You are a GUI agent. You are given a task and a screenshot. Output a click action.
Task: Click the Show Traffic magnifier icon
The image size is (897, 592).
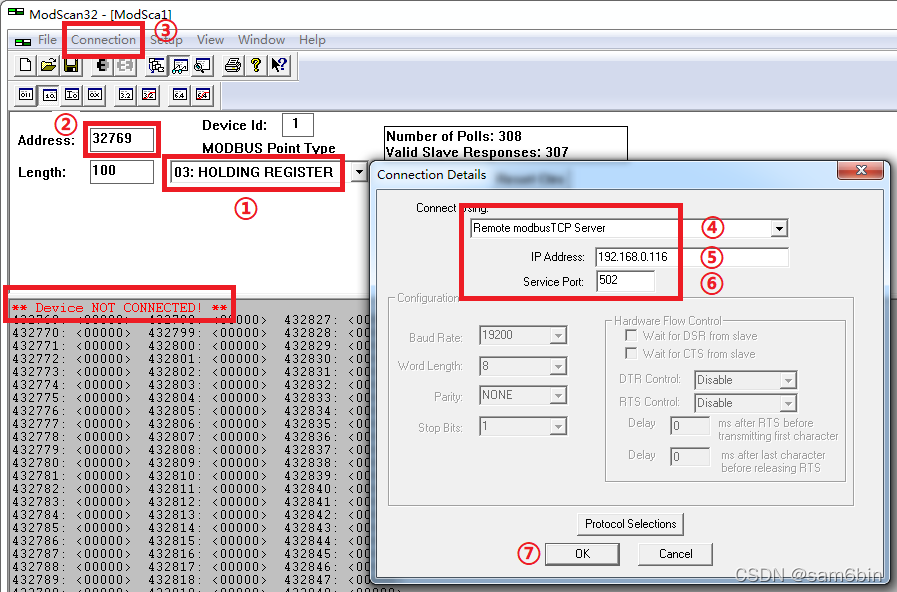coord(203,65)
